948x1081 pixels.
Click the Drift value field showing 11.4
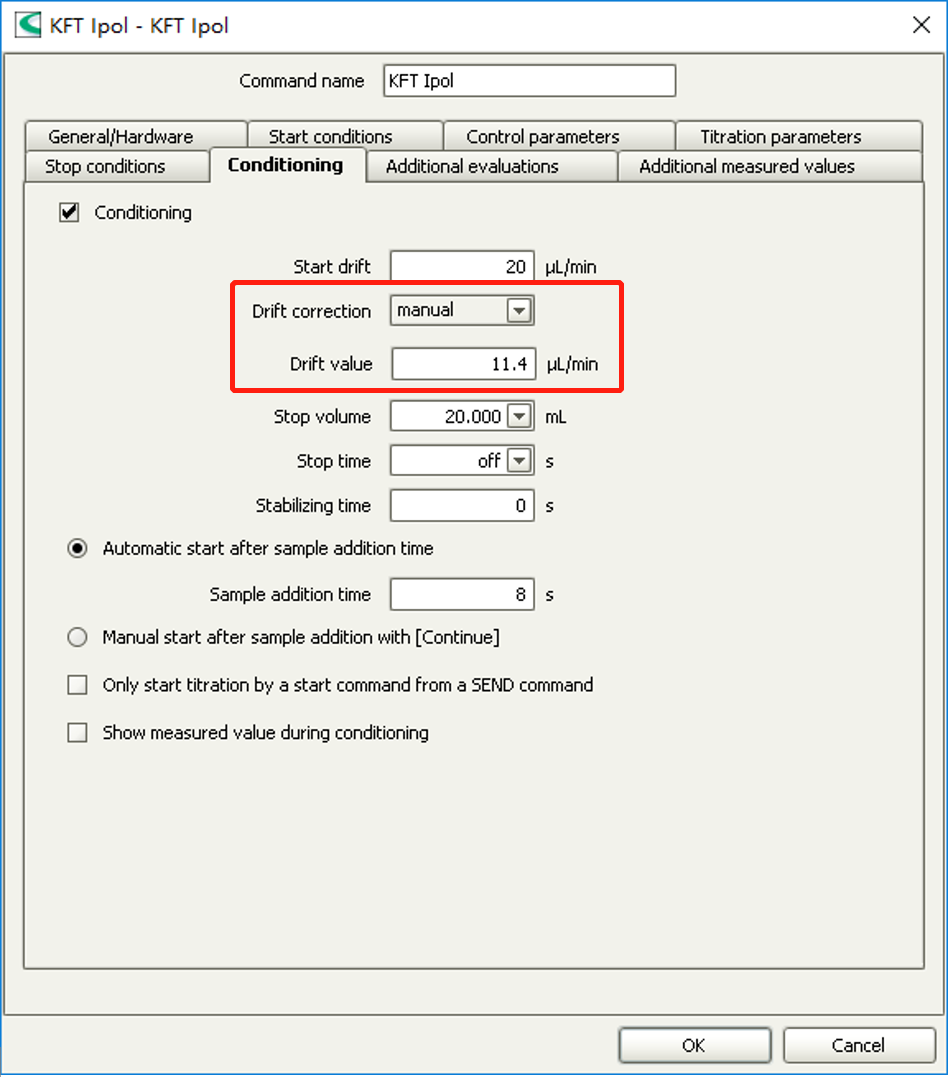[463, 364]
